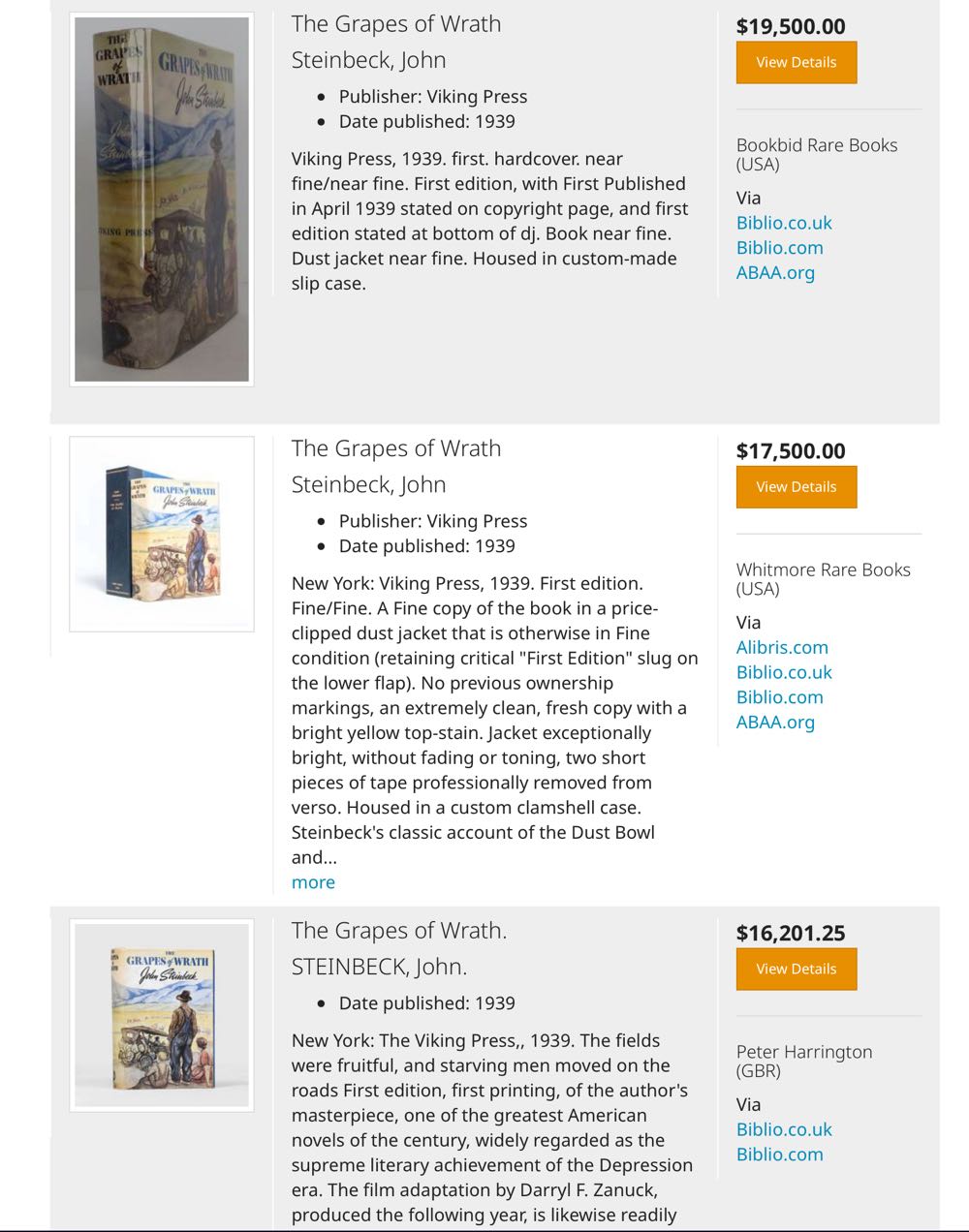Open Biblio.co.uk under Whitmore Rare Books

point(783,672)
